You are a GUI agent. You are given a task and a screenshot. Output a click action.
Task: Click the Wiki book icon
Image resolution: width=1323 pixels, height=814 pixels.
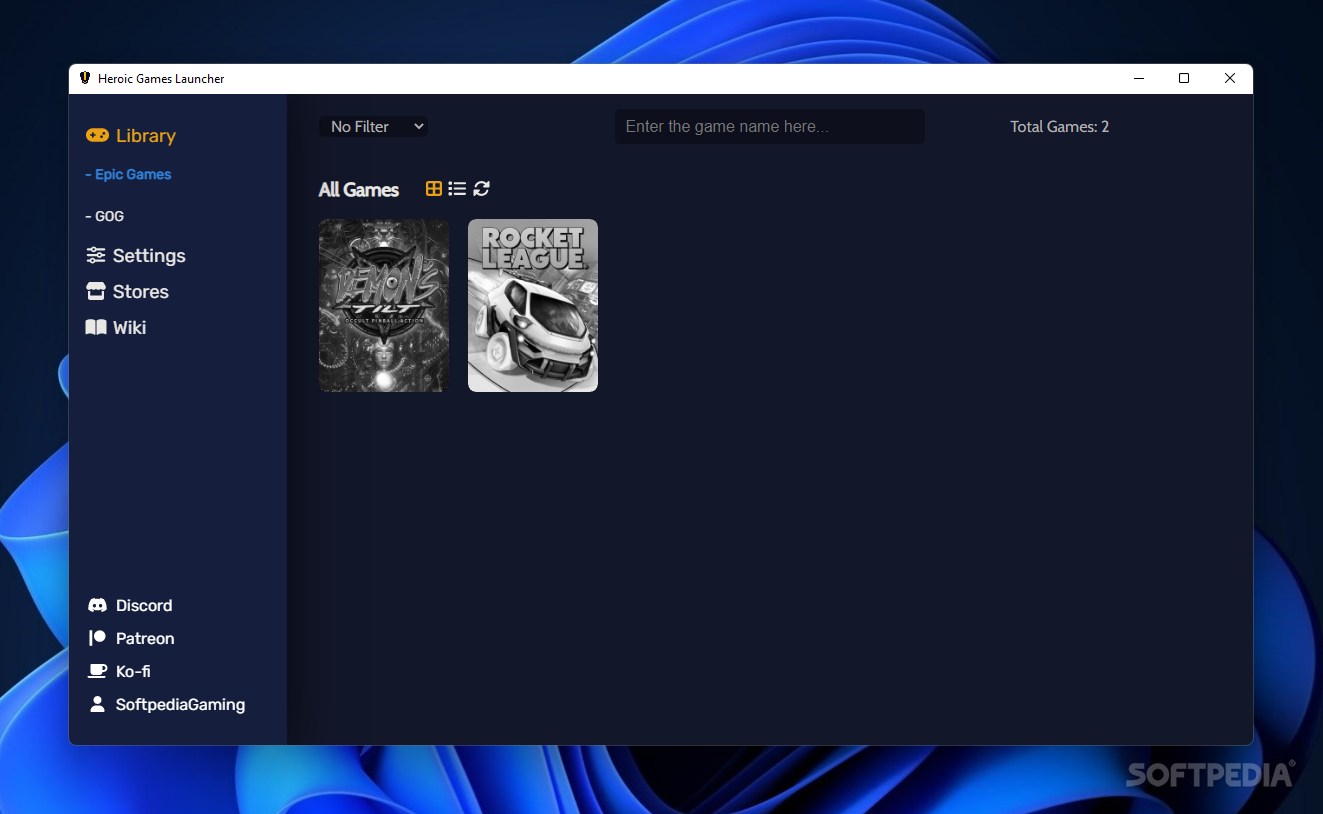pos(96,327)
